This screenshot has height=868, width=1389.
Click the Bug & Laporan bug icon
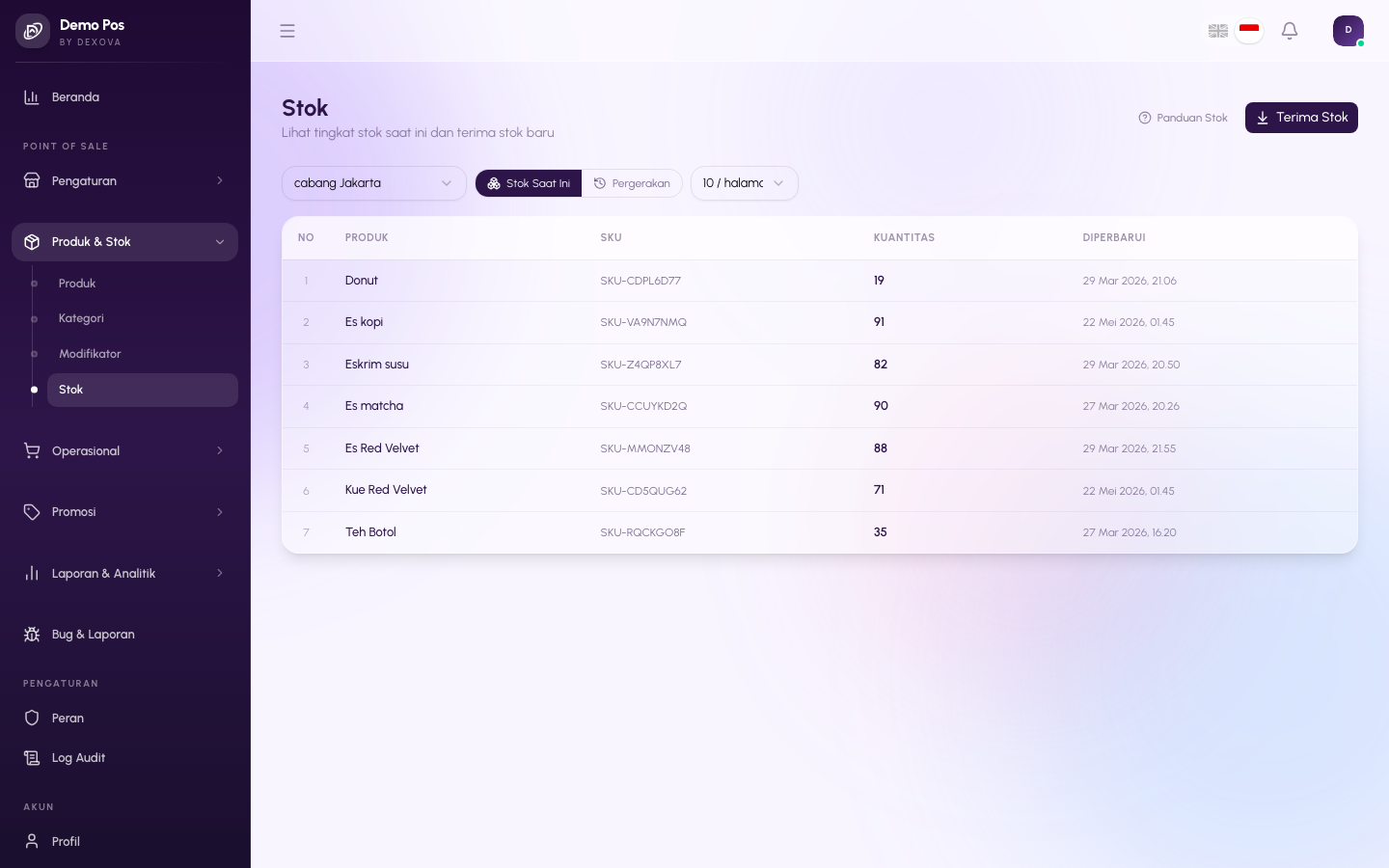[32, 635]
